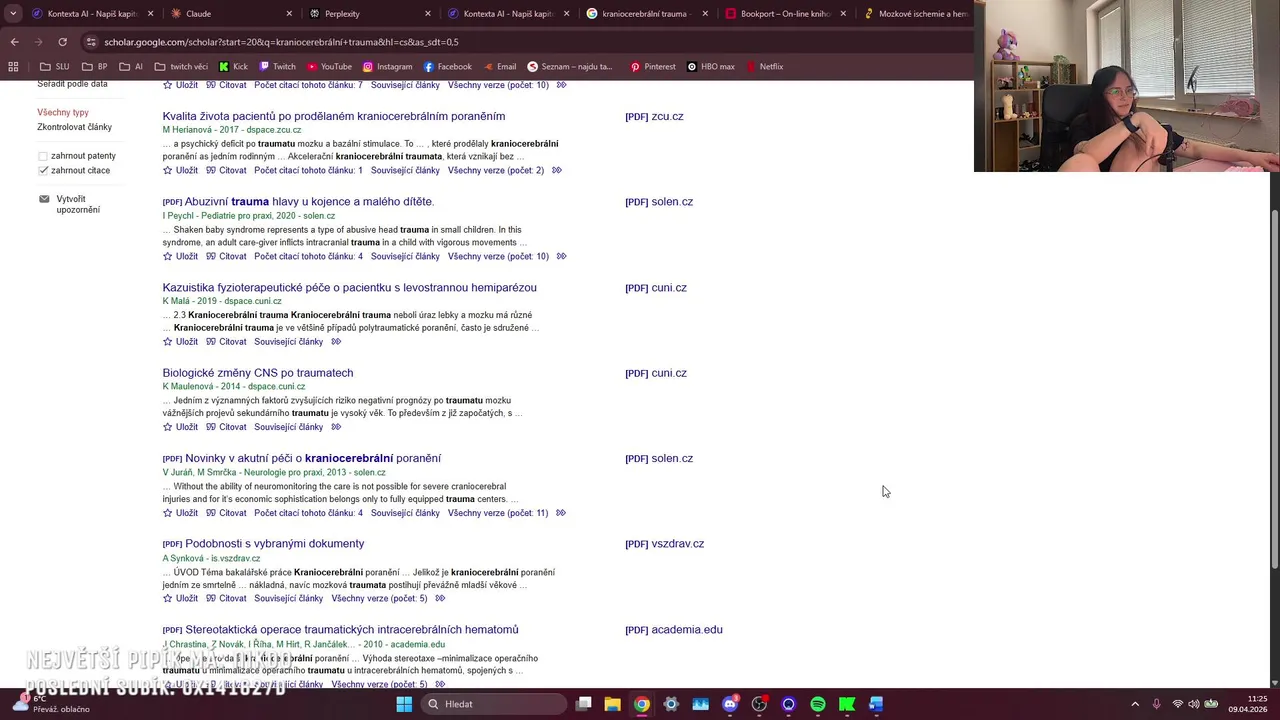
Task: Open the Kick bookmark
Action: (x=233, y=67)
